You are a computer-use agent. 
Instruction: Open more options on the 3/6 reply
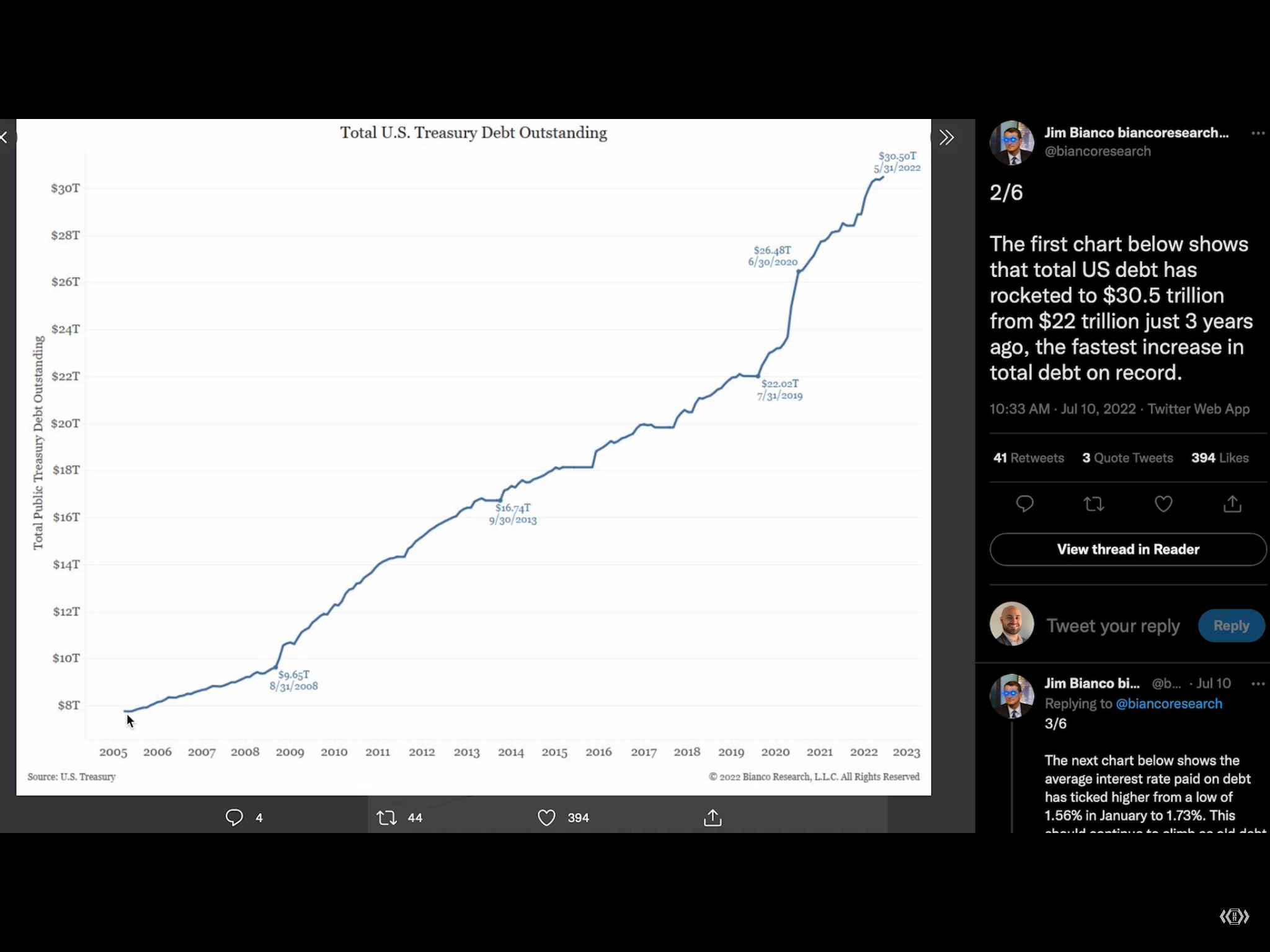pos(1258,684)
